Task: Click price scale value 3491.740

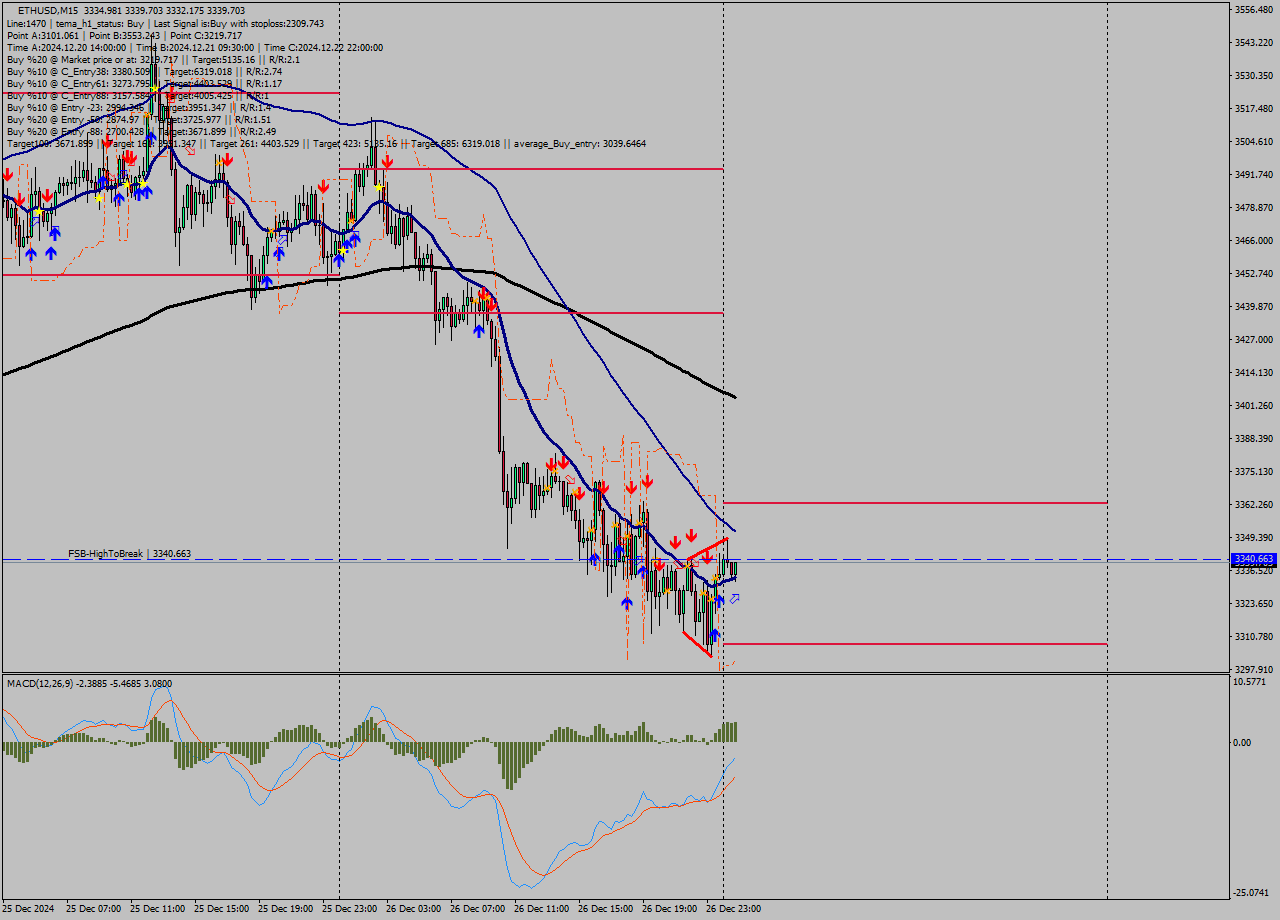Action: (1253, 175)
